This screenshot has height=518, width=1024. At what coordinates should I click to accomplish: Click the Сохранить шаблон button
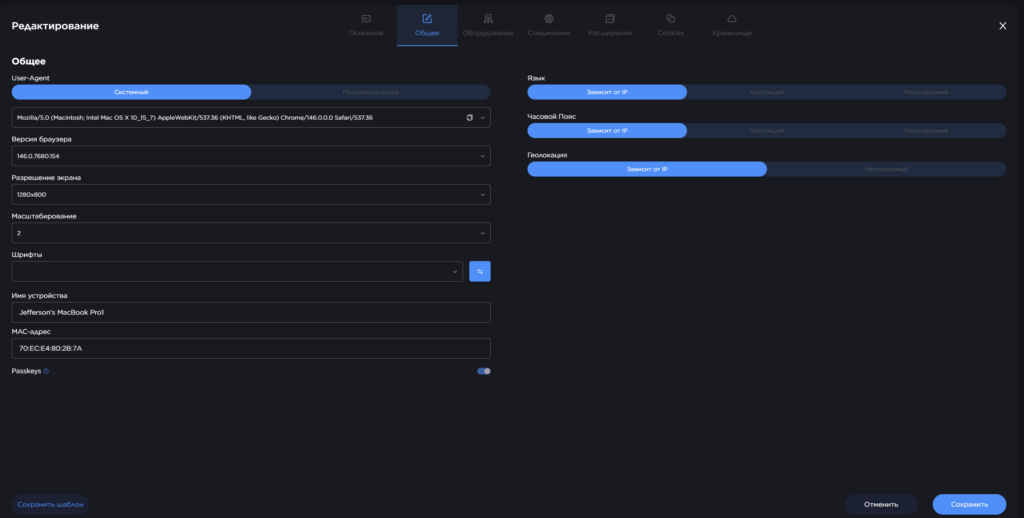point(50,504)
